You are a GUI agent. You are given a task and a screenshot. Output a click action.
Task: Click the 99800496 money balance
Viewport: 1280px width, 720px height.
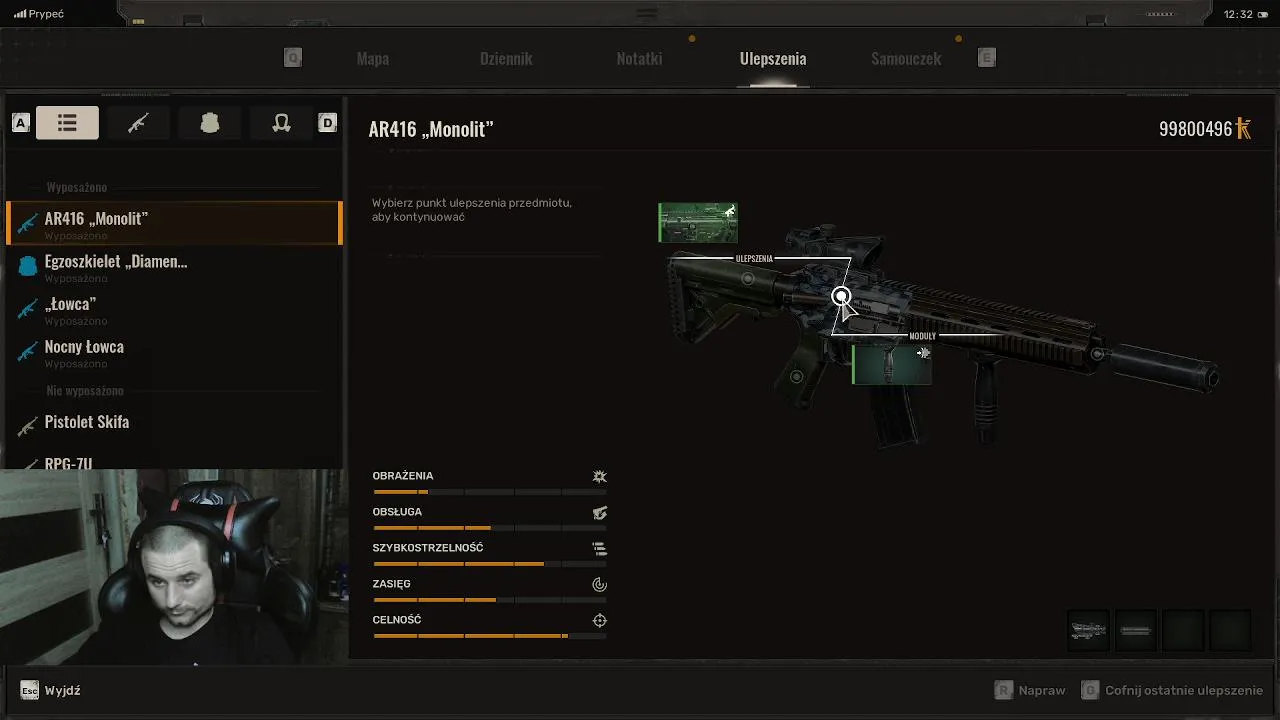[x=1195, y=129]
